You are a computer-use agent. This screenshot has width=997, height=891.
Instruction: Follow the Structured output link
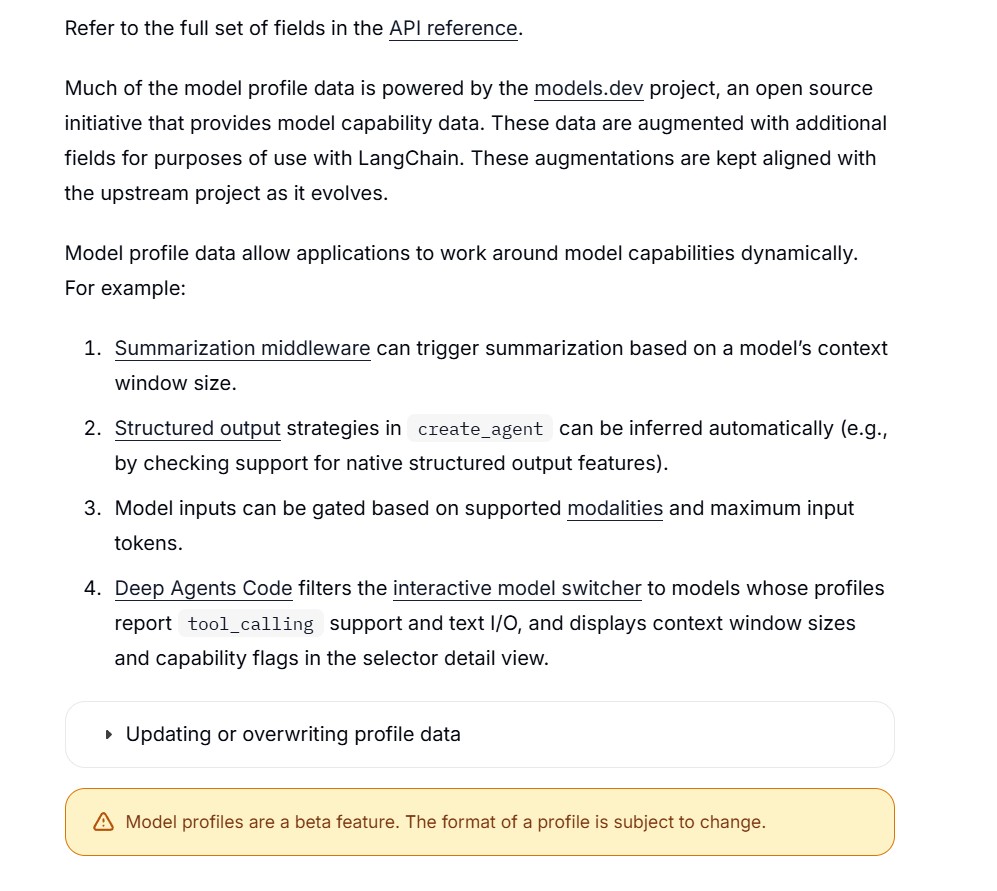point(198,429)
